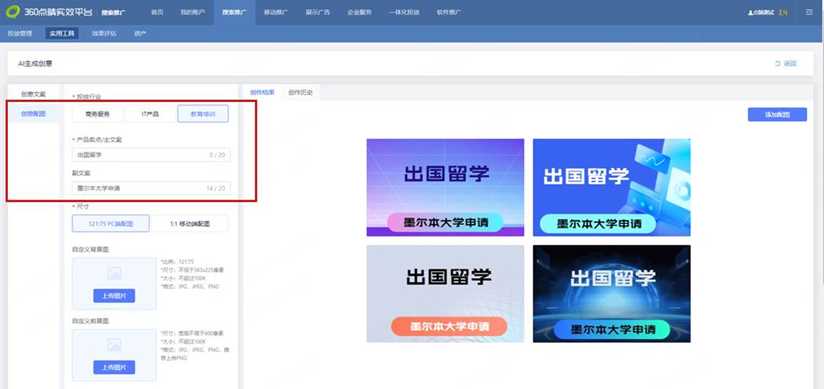
Task: Go to 首页 in the top navigation
Action: pyautogui.click(x=157, y=12)
